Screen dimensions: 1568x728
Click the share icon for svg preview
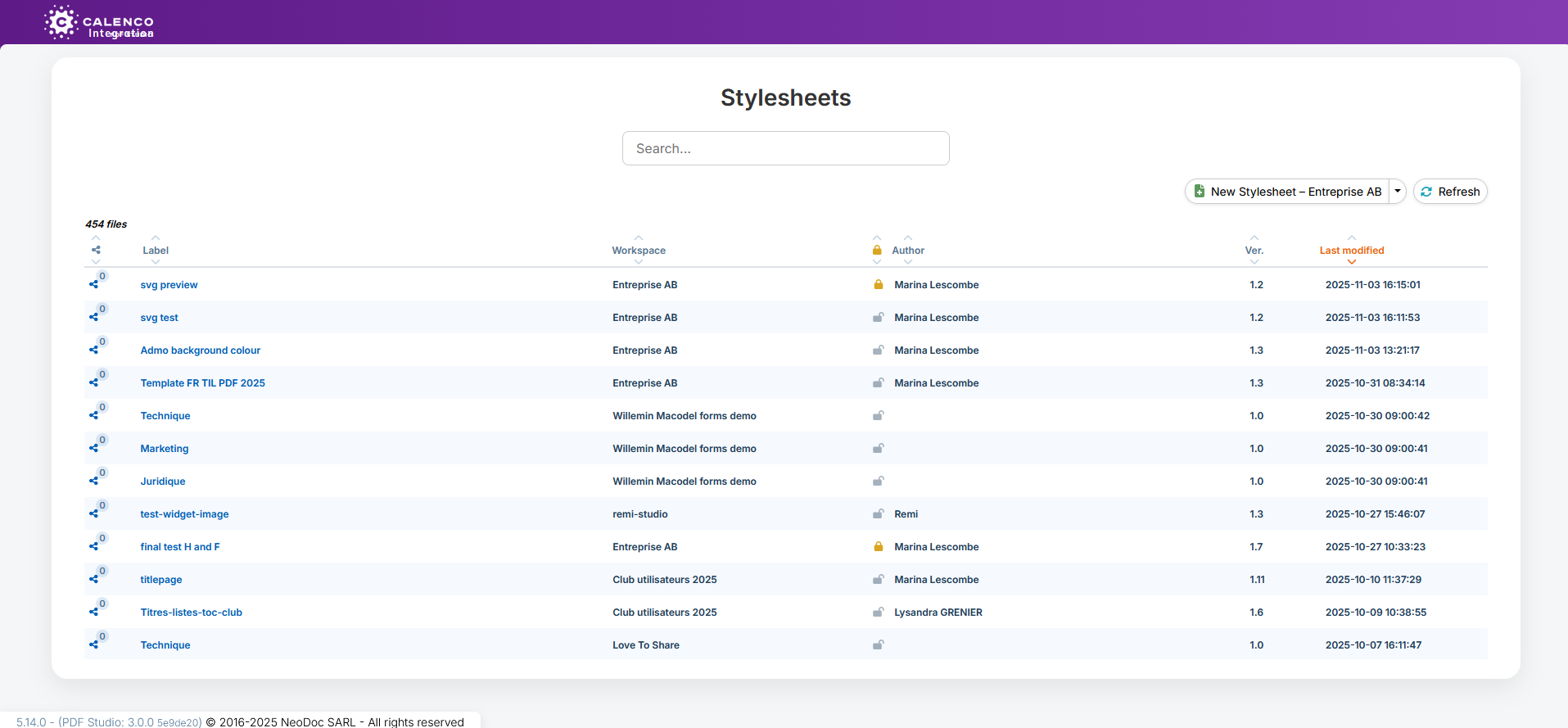(94, 284)
